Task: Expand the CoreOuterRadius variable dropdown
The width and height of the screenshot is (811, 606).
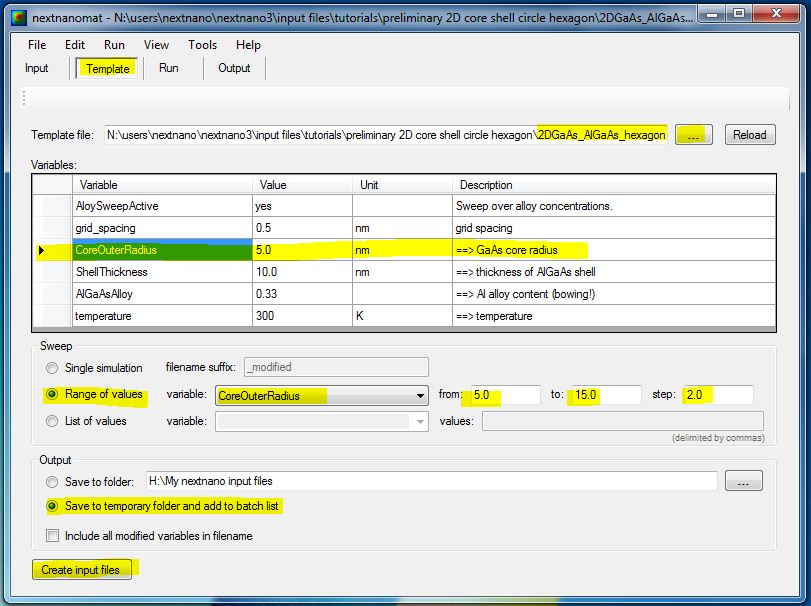Action: point(420,396)
